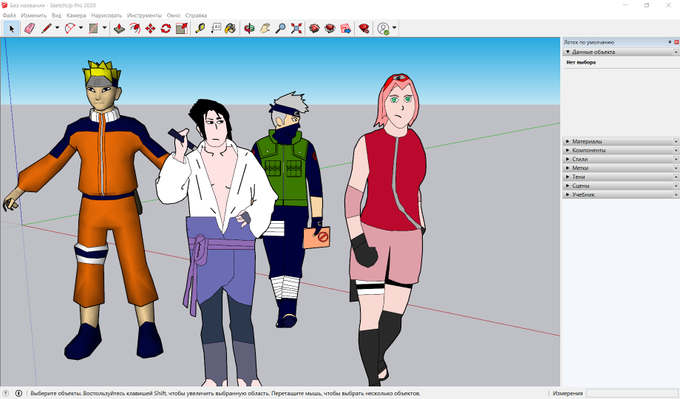
Task: Open the Инструменты menu
Action: 144,15
